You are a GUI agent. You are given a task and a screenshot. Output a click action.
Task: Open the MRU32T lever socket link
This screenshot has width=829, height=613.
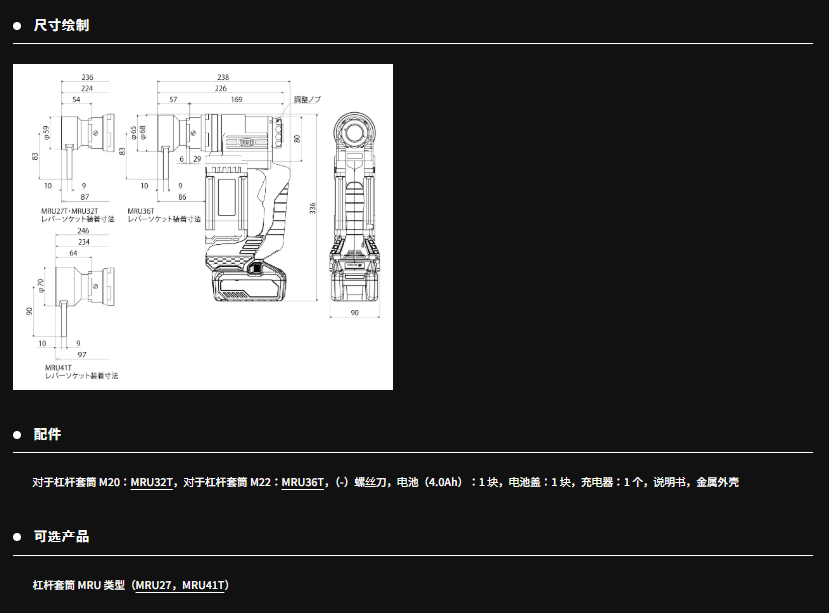(x=153, y=482)
